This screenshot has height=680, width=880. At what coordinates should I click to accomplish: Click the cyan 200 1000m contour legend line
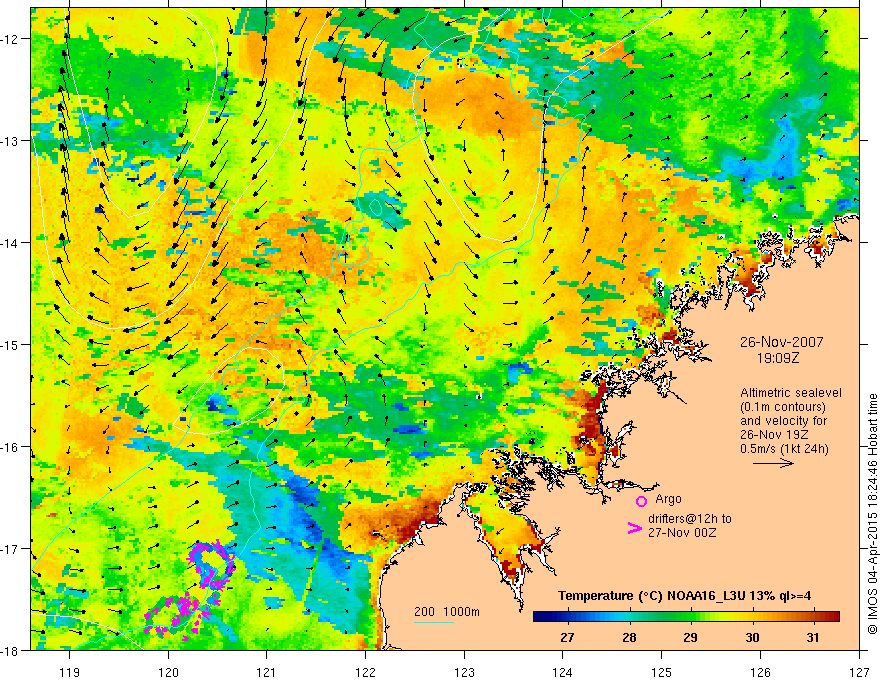coord(433,622)
